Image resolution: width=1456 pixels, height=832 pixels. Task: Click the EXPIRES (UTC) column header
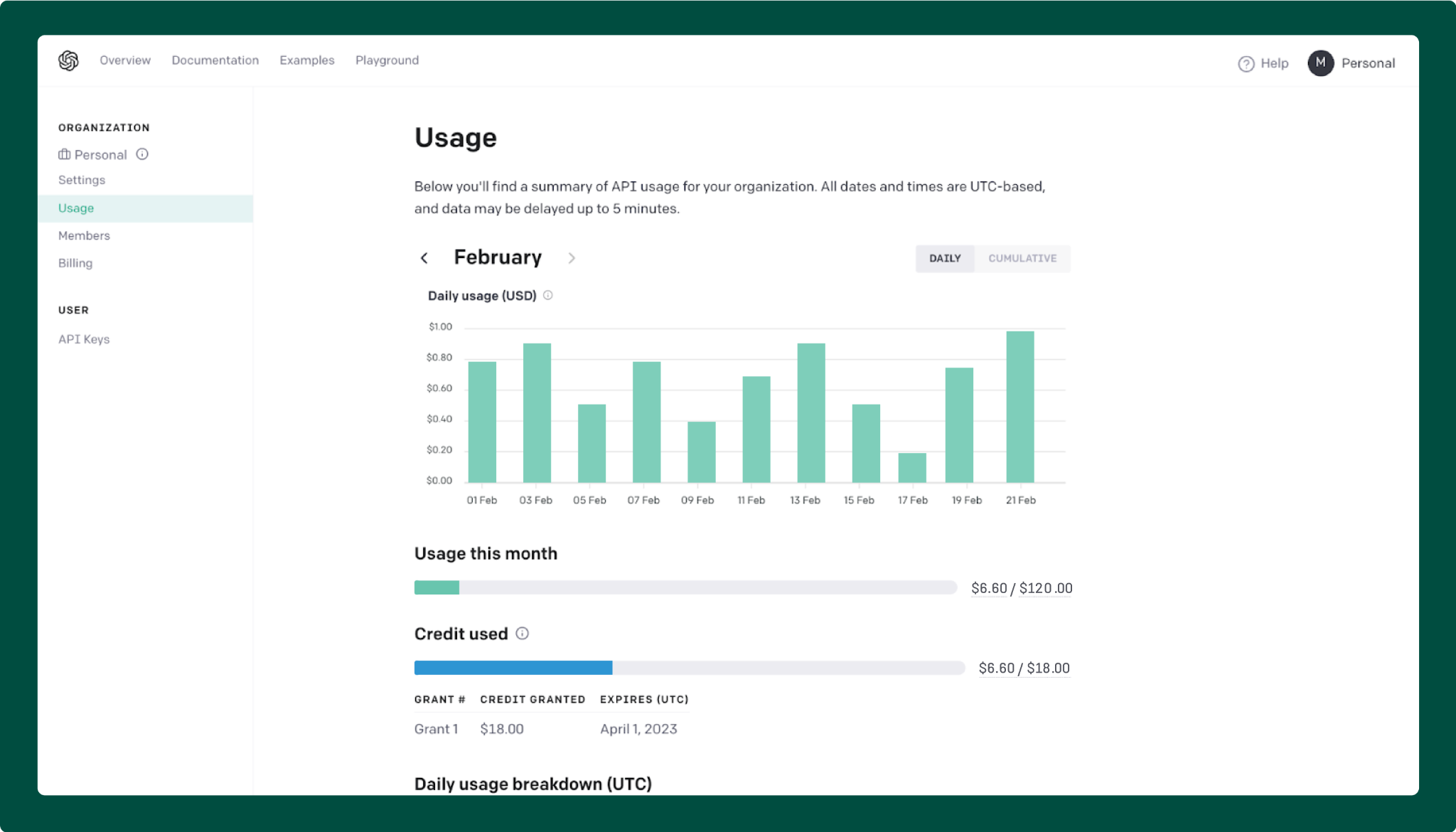(644, 700)
